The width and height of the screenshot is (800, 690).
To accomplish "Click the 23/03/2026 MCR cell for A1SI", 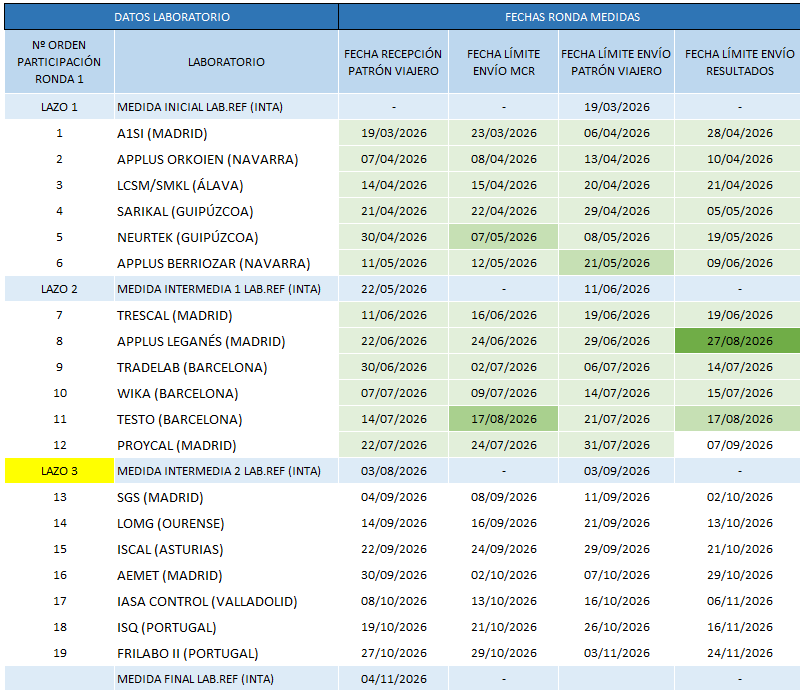I will [x=504, y=133].
